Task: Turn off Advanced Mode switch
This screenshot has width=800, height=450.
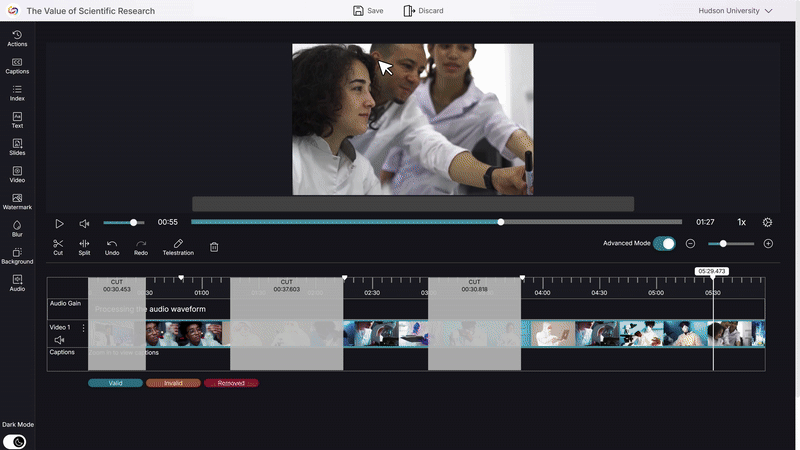Action: [x=664, y=243]
